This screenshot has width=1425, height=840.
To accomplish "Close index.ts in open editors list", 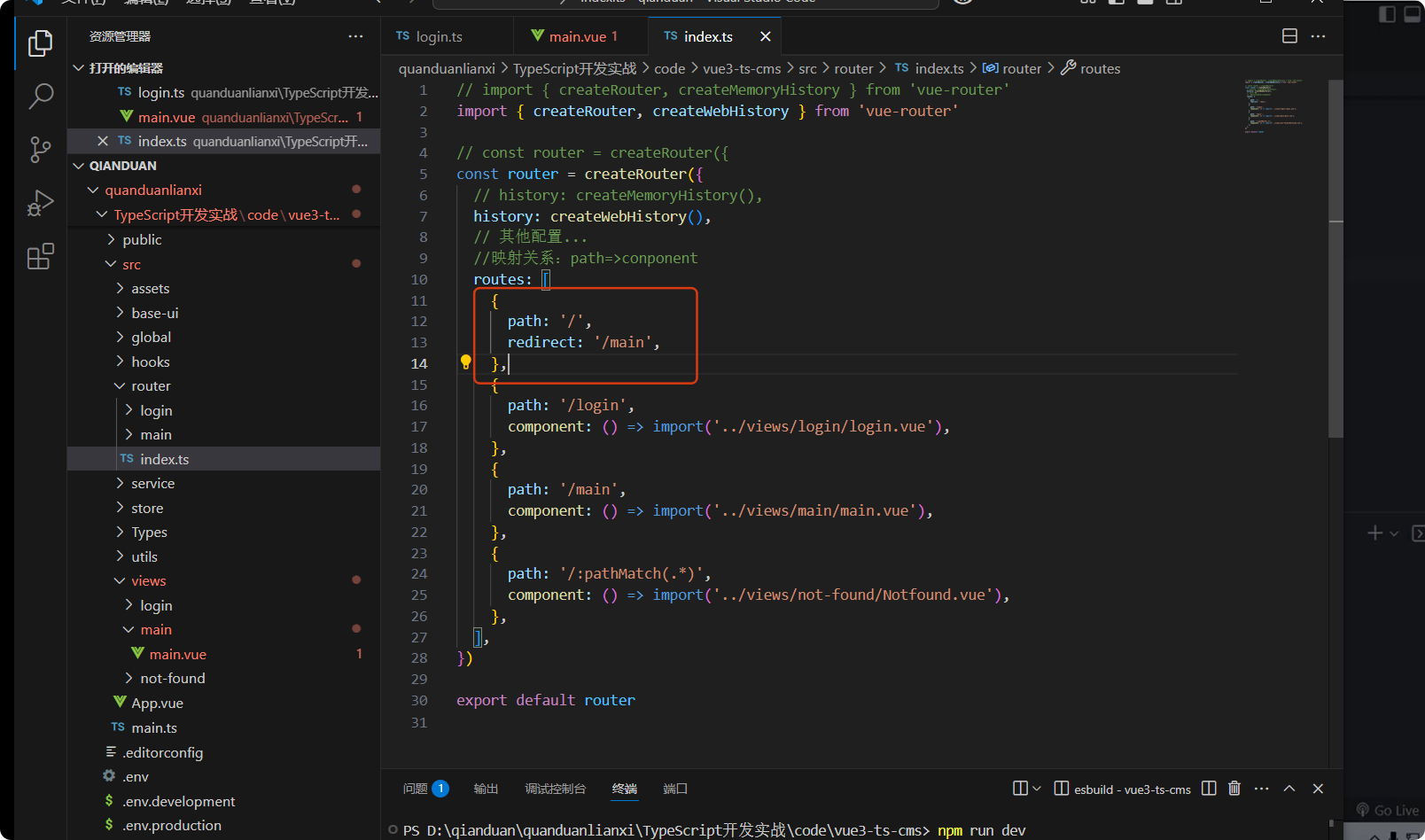I will click(103, 141).
